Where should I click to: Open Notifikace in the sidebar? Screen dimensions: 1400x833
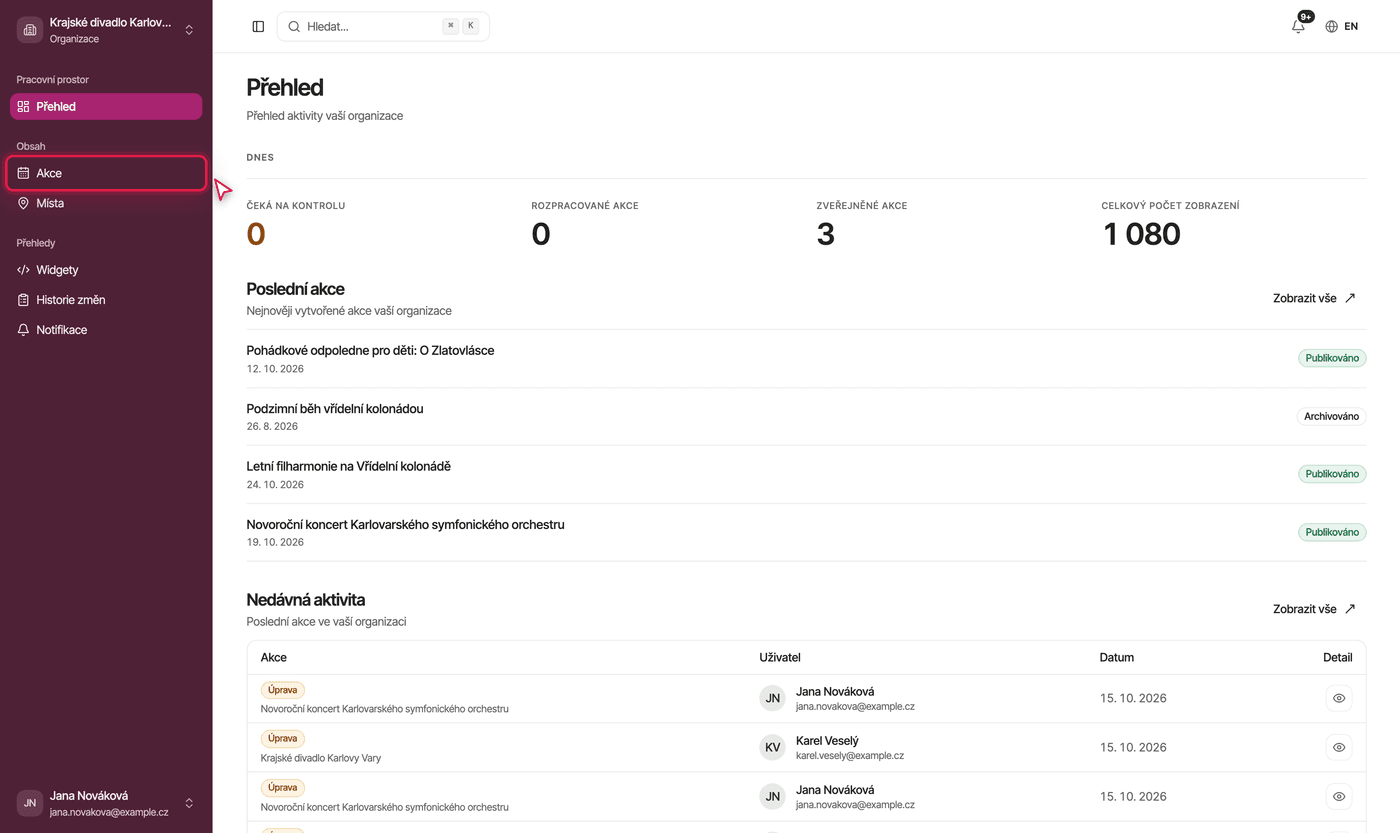pos(106,330)
